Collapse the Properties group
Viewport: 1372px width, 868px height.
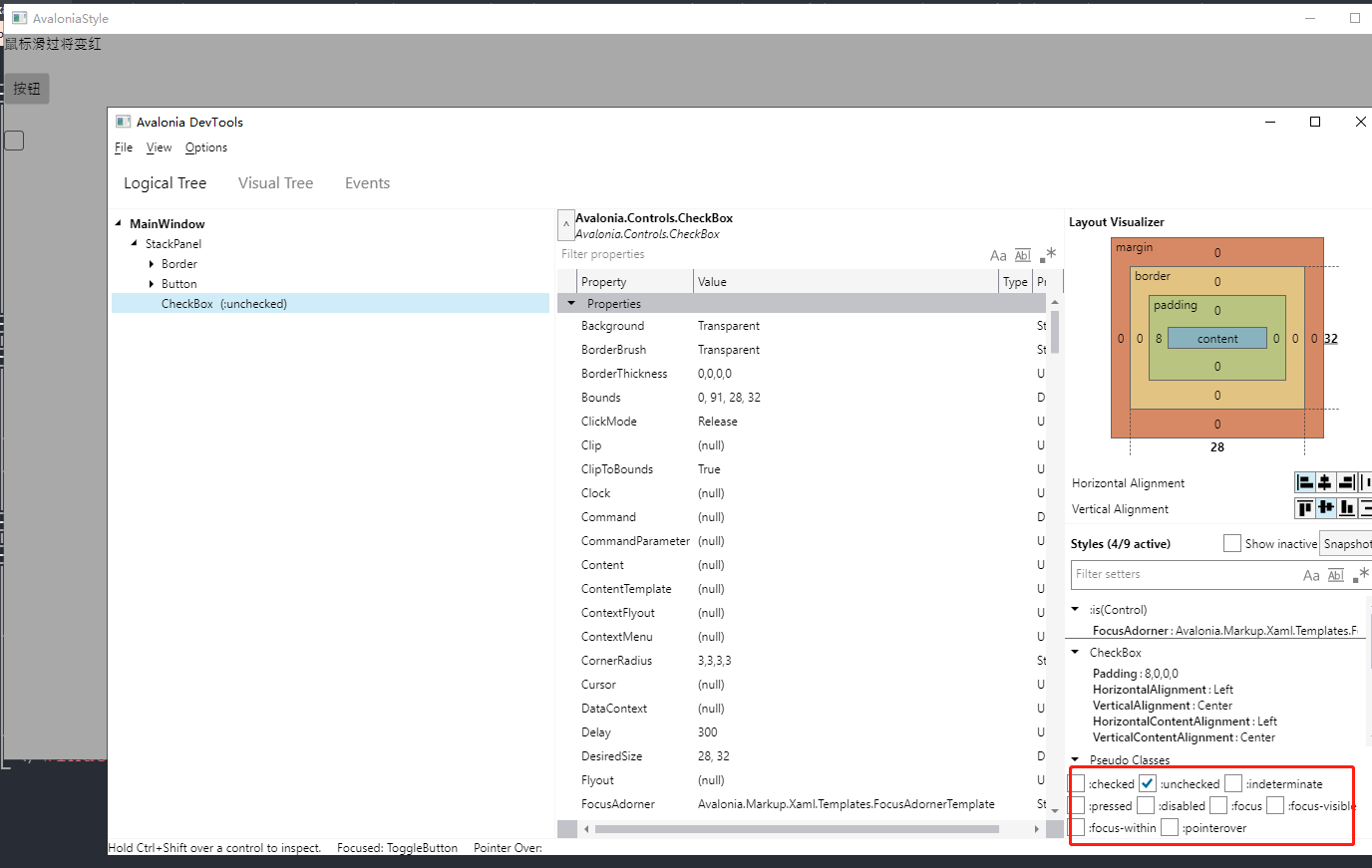click(571, 303)
